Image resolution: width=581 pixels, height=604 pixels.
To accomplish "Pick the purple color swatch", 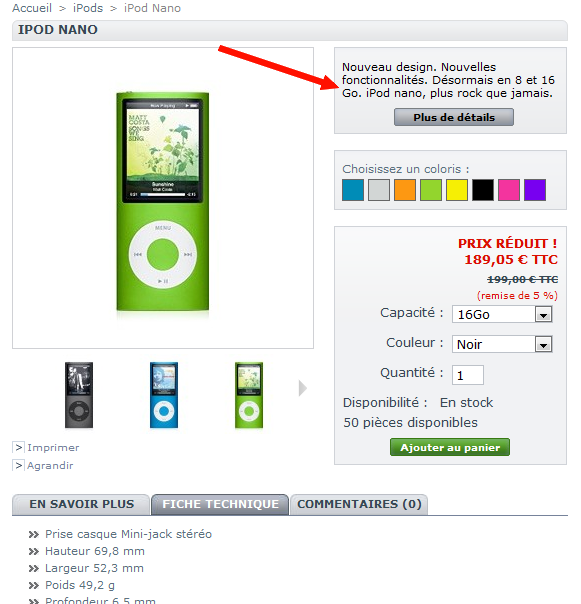I will point(535,190).
